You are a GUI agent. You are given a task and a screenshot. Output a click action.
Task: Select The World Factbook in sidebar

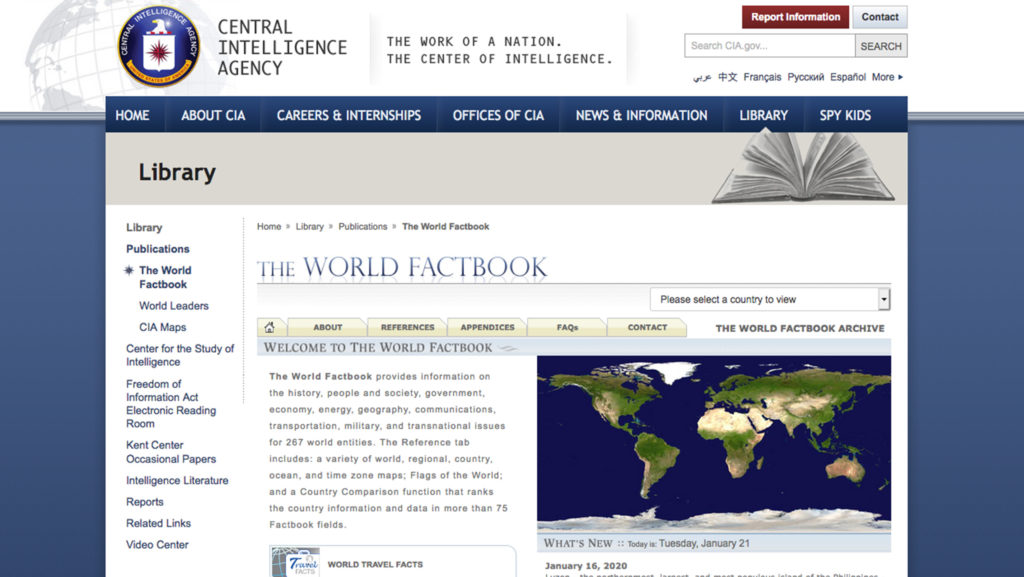[165, 277]
